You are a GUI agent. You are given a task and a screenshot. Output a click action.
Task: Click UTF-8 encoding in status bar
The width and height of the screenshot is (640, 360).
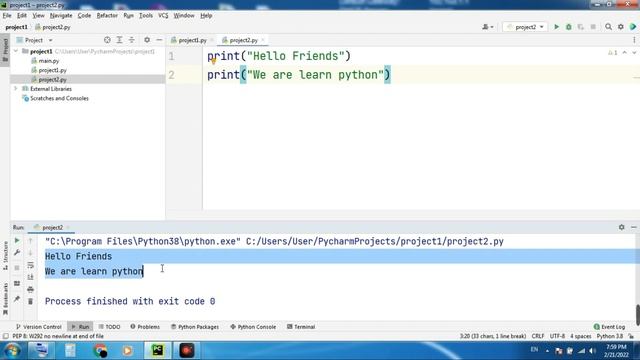(x=557, y=336)
